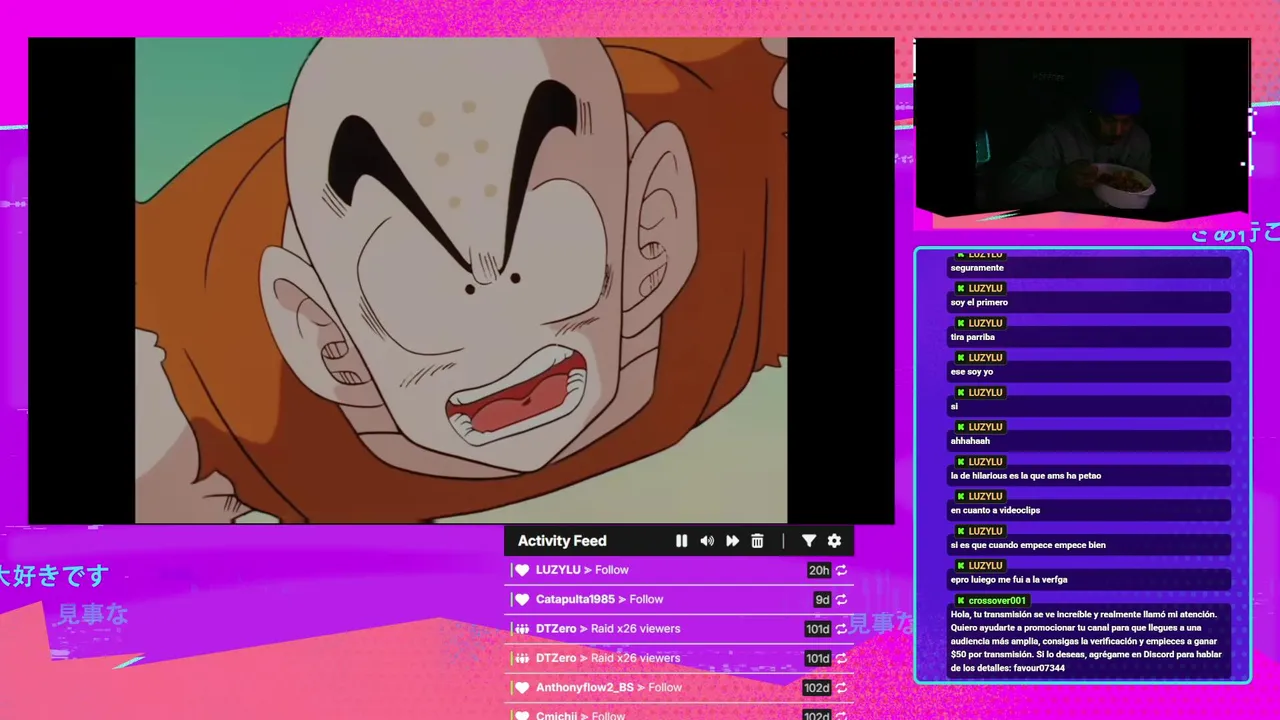Image resolution: width=1280 pixels, height=720 pixels.
Task: Click the 9d timestamp badge
Action: [x=822, y=599]
